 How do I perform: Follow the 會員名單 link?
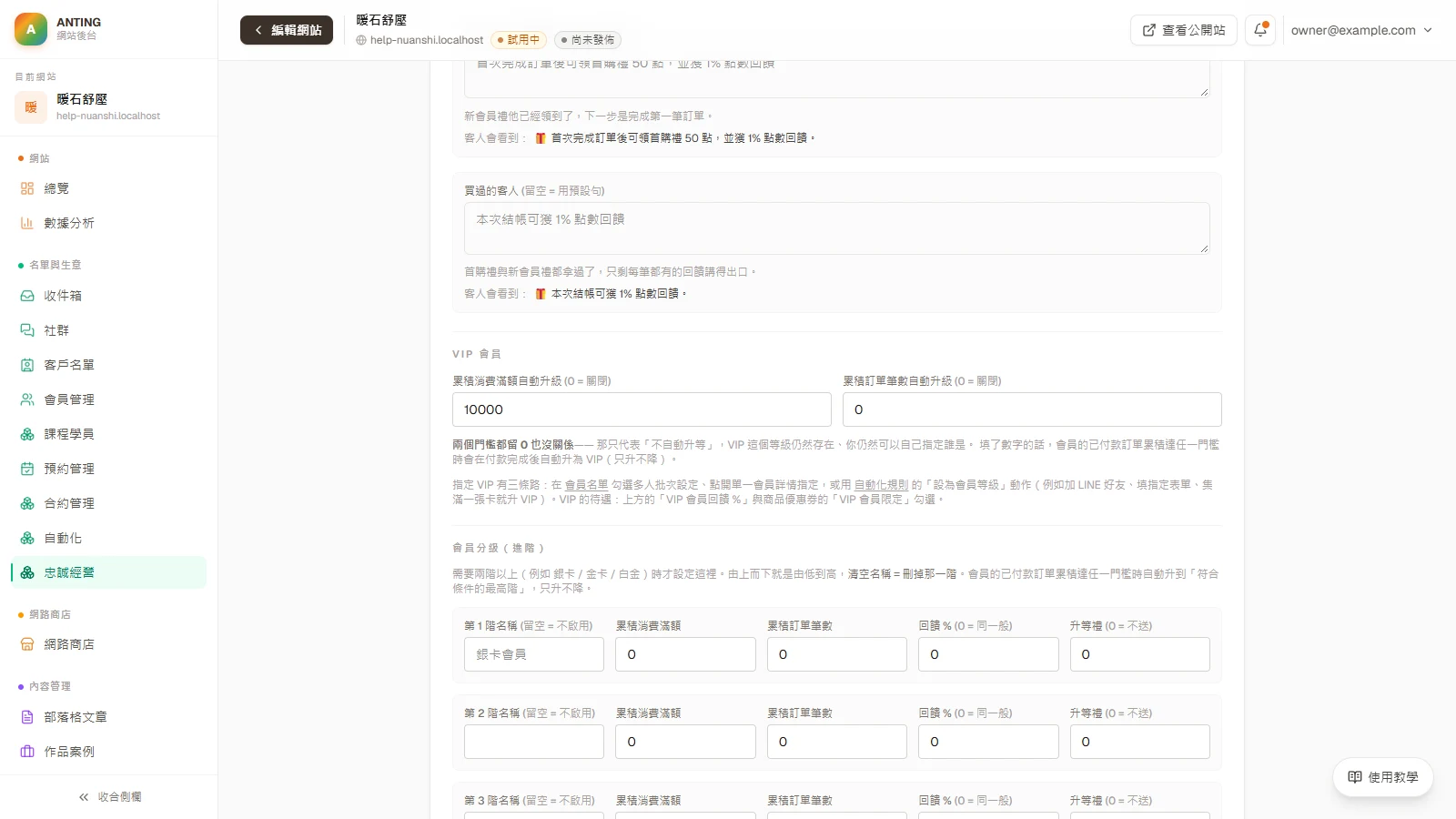pos(586,485)
